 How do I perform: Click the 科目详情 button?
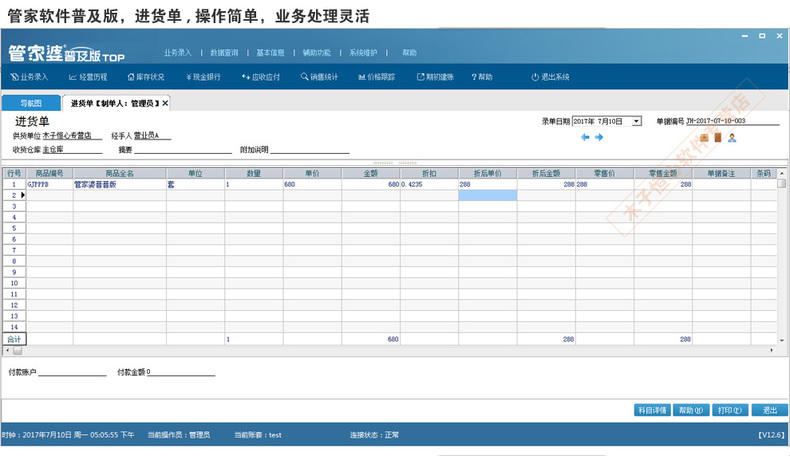[x=652, y=410]
